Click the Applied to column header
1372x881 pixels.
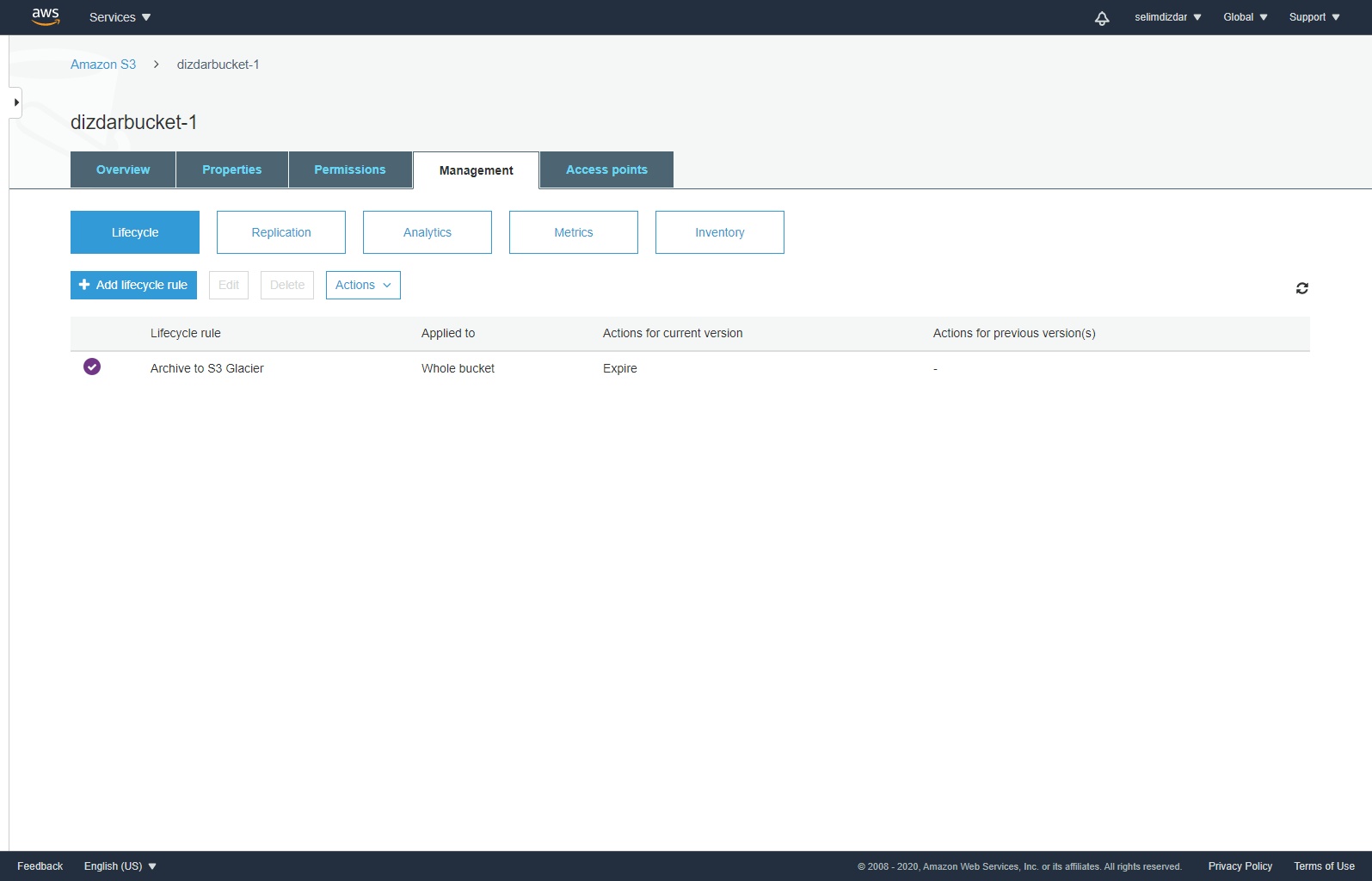448,333
